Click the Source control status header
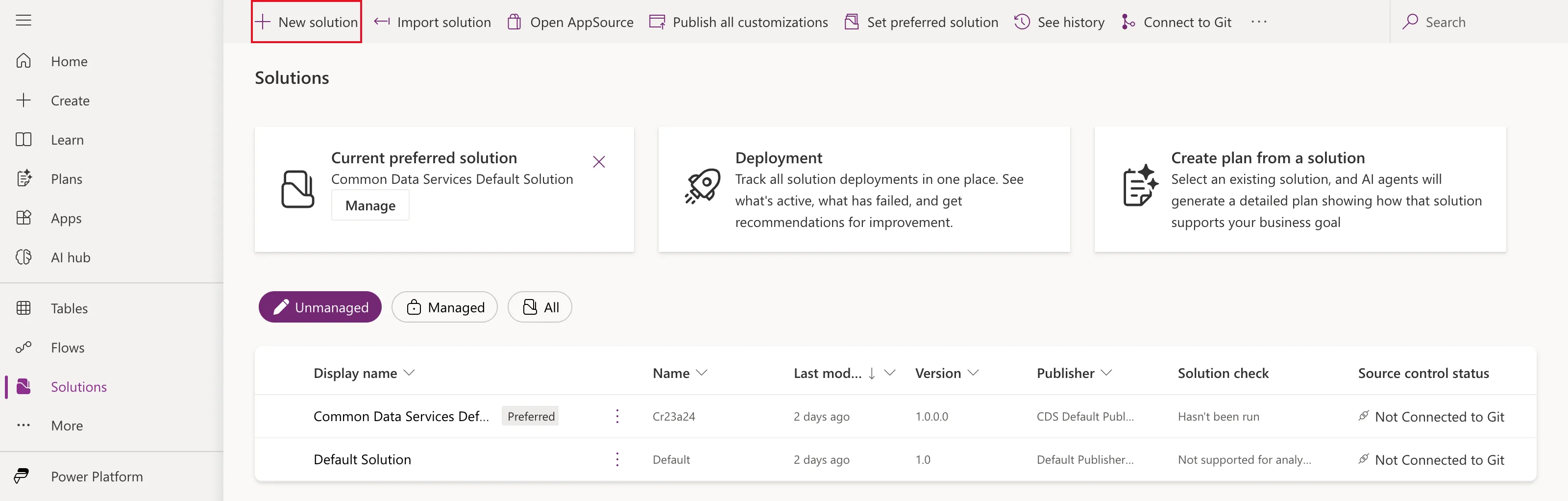 click(1423, 373)
